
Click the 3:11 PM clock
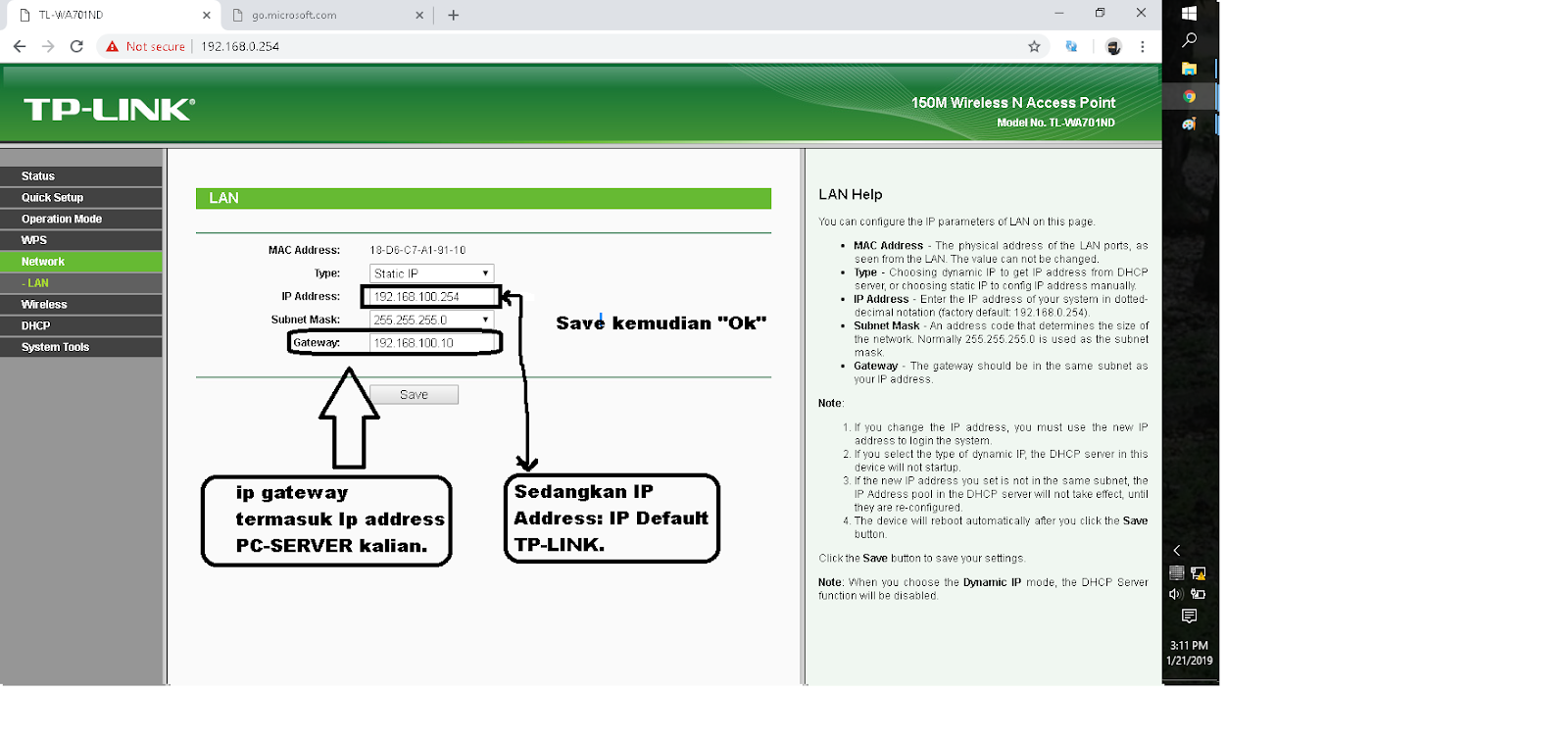coord(1189,646)
